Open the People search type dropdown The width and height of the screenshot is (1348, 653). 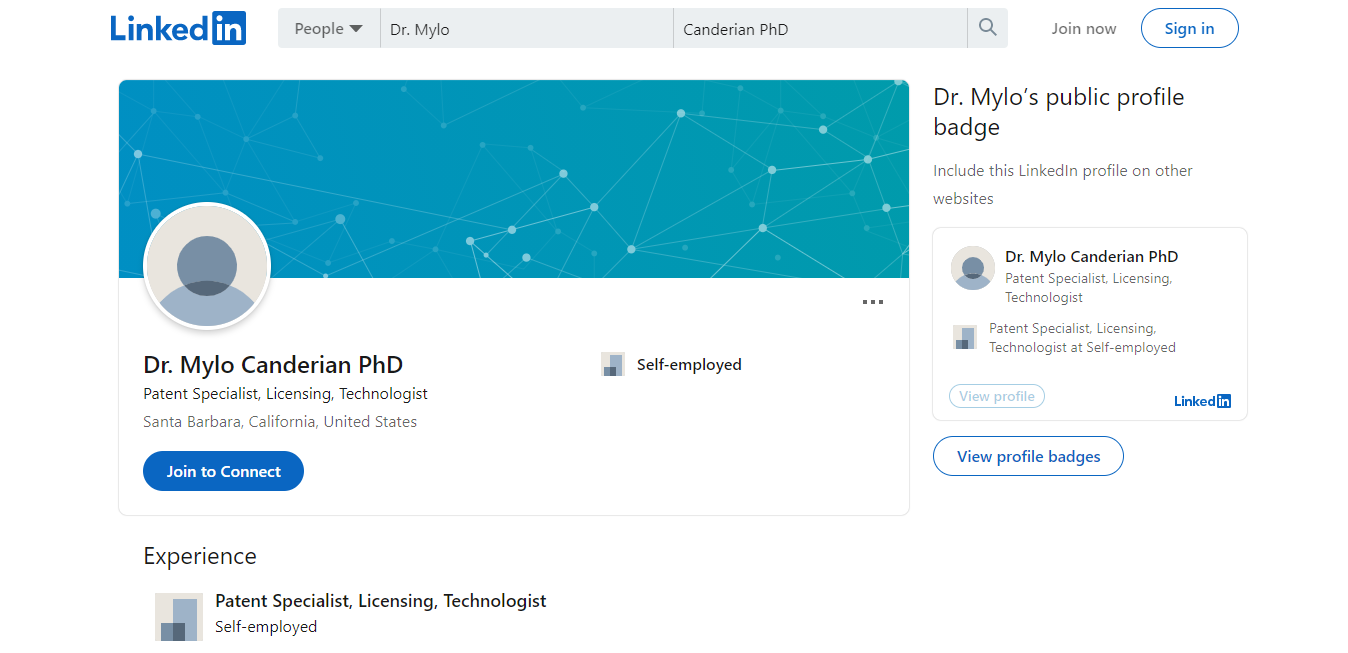pos(328,29)
